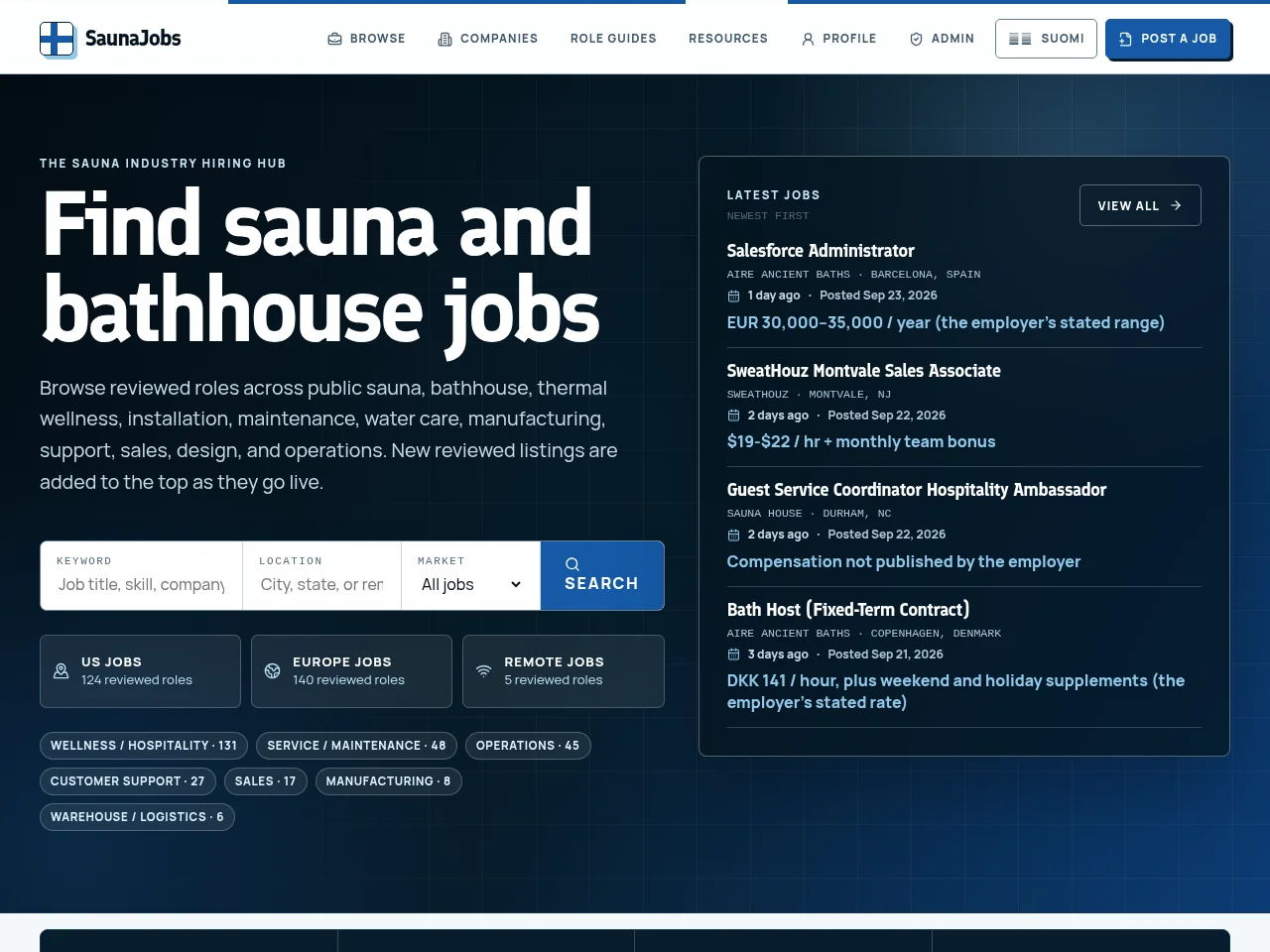Click the Admin shield icon

point(917,39)
